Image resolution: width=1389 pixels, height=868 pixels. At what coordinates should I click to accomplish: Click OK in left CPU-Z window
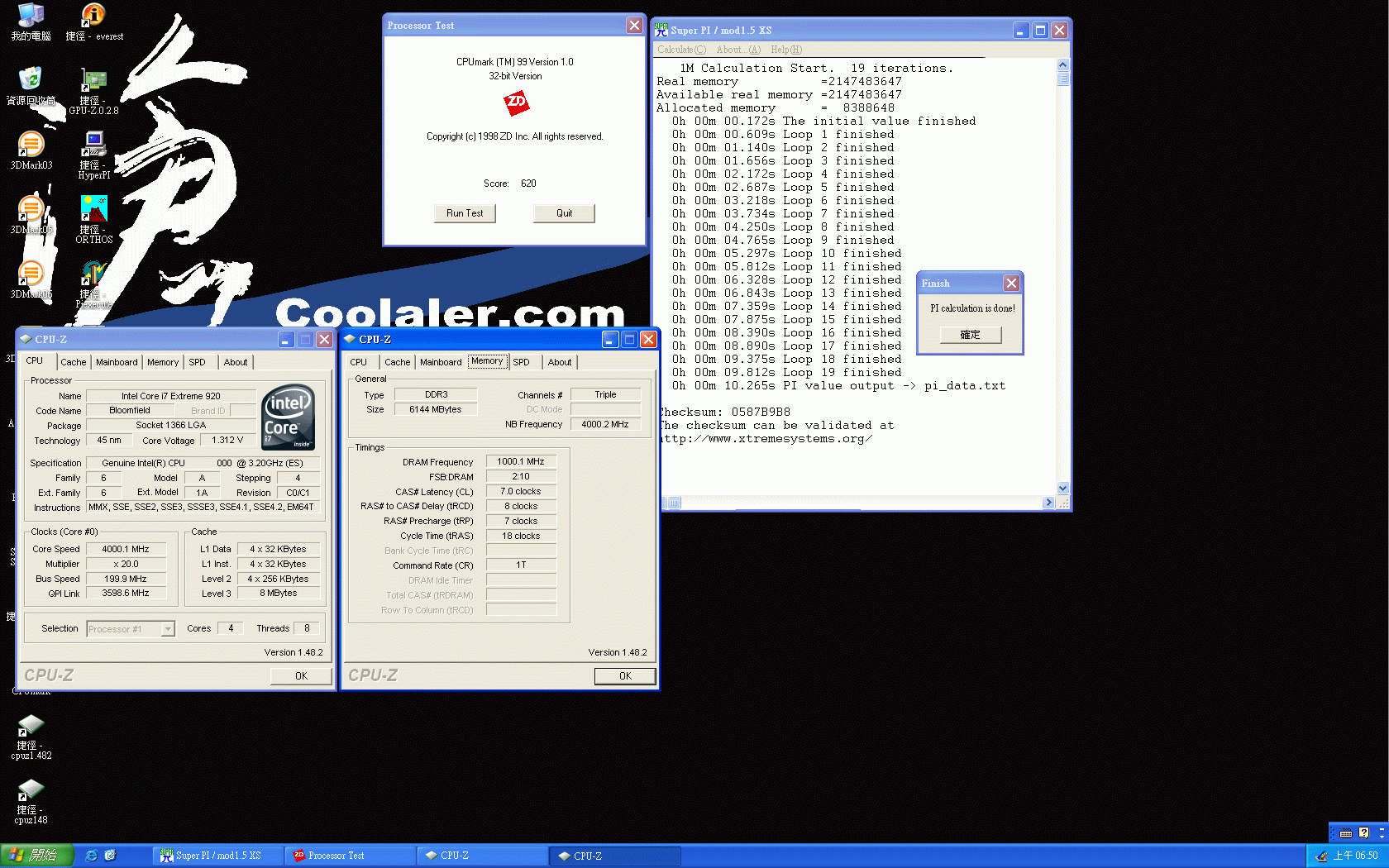tap(301, 676)
